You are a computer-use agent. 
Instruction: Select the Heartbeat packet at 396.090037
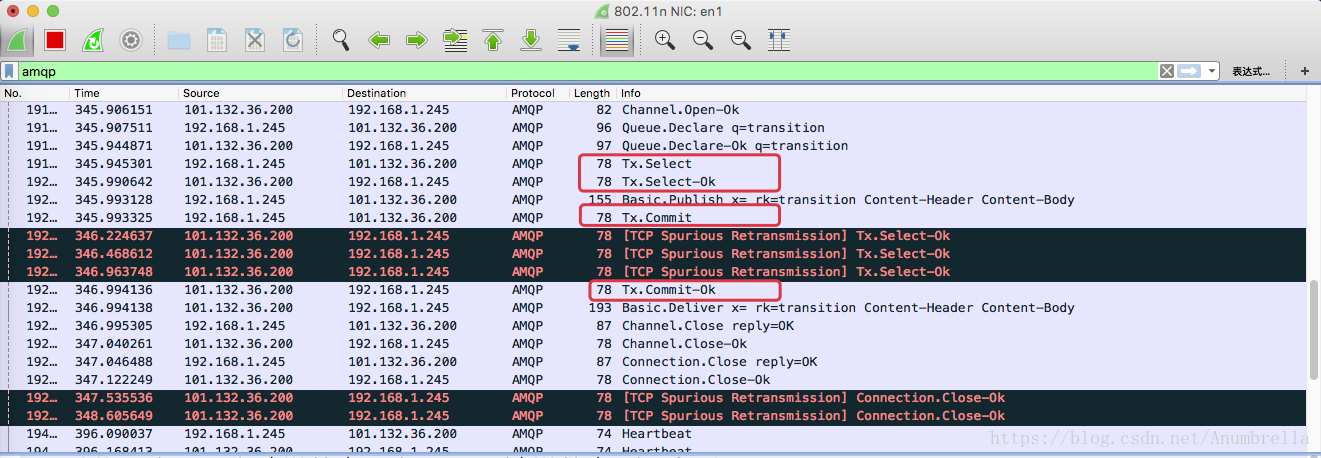pos(653,434)
